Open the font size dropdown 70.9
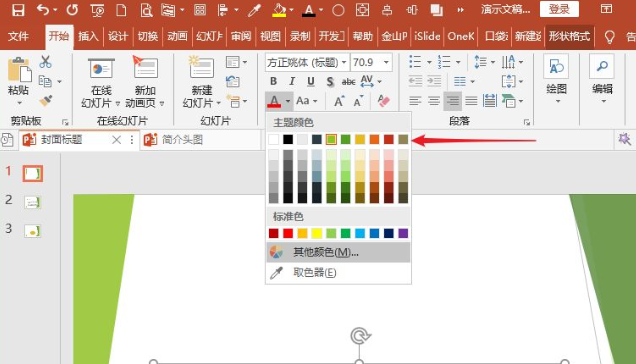Image resolution: width=636 pixels, height=364 pixels. pyautogui.click(x=386, y=62)
